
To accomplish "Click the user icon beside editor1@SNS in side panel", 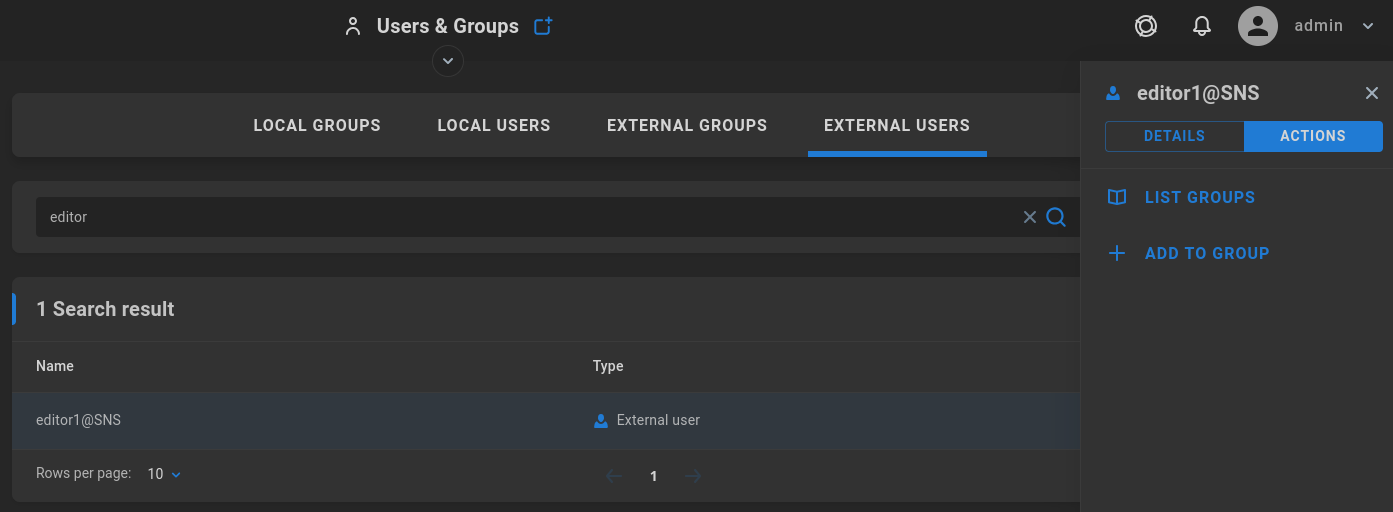I will click(x=1113, y=94).
